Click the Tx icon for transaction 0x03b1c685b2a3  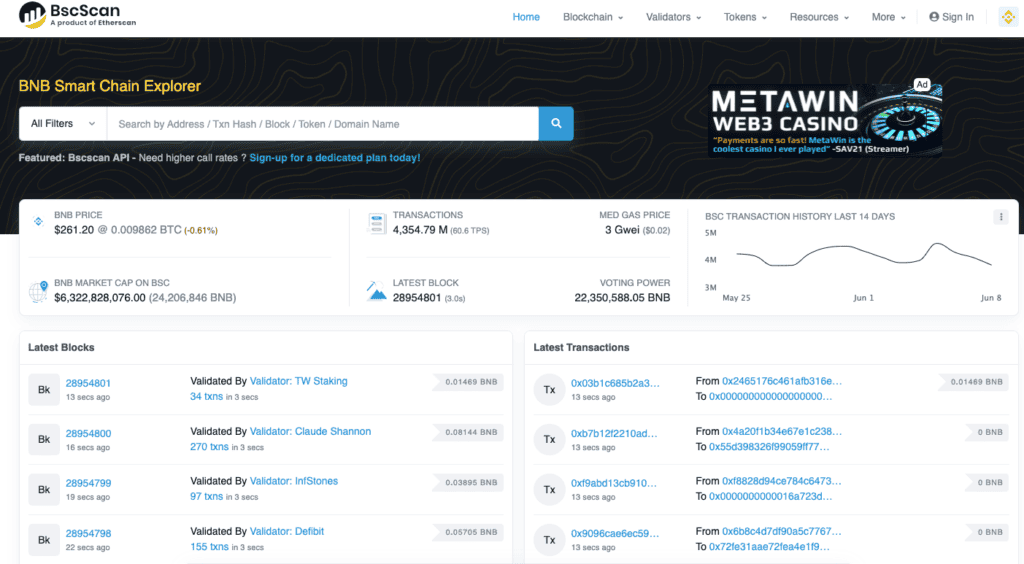549,389
